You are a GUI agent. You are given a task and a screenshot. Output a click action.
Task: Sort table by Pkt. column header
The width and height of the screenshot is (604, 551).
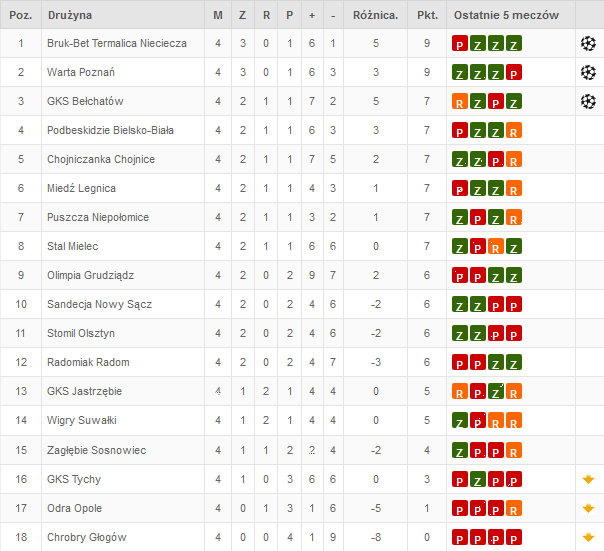point(427,15)
